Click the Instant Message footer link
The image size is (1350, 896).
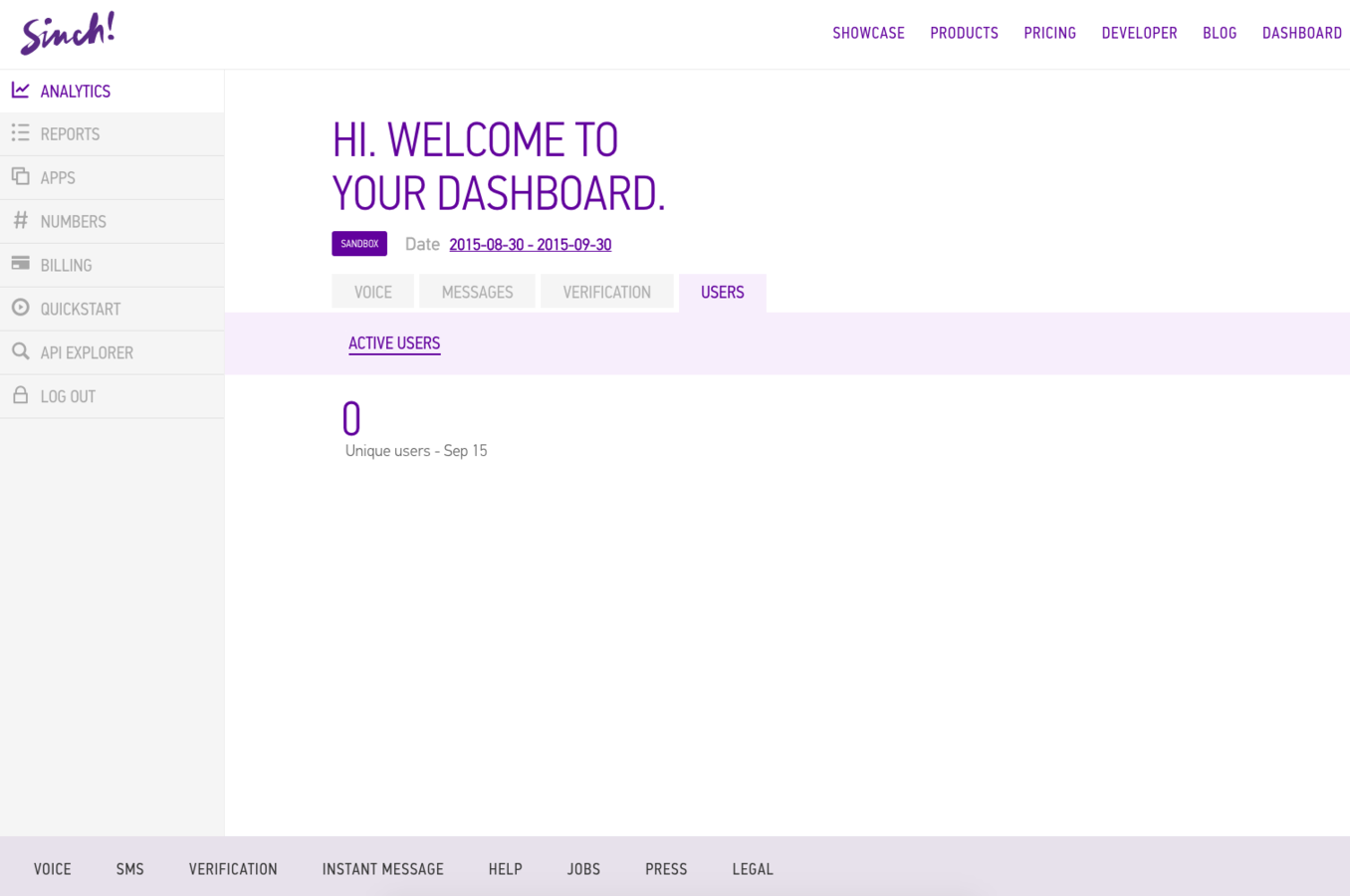pos(383,869)
